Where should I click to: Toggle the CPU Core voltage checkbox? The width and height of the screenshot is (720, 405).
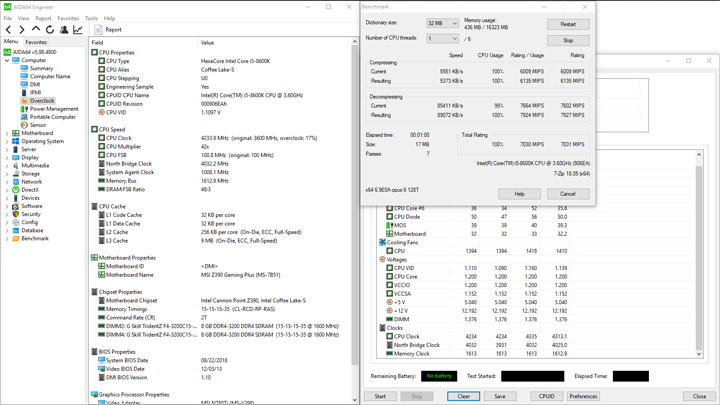point(389,276)
